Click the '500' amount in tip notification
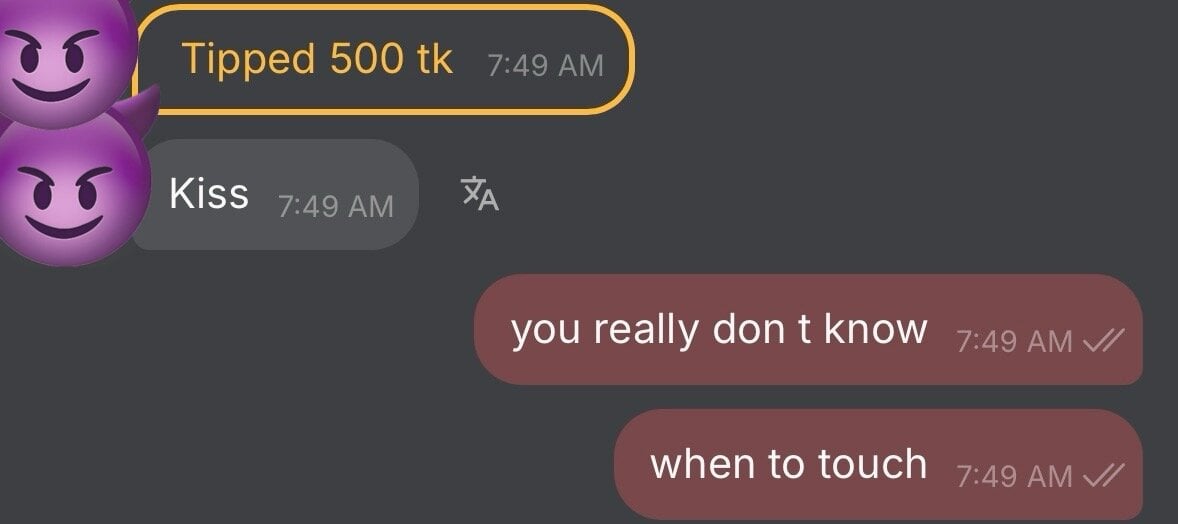Image resolution: width=1178 pixels, height=524 pixels. [367, 58]
